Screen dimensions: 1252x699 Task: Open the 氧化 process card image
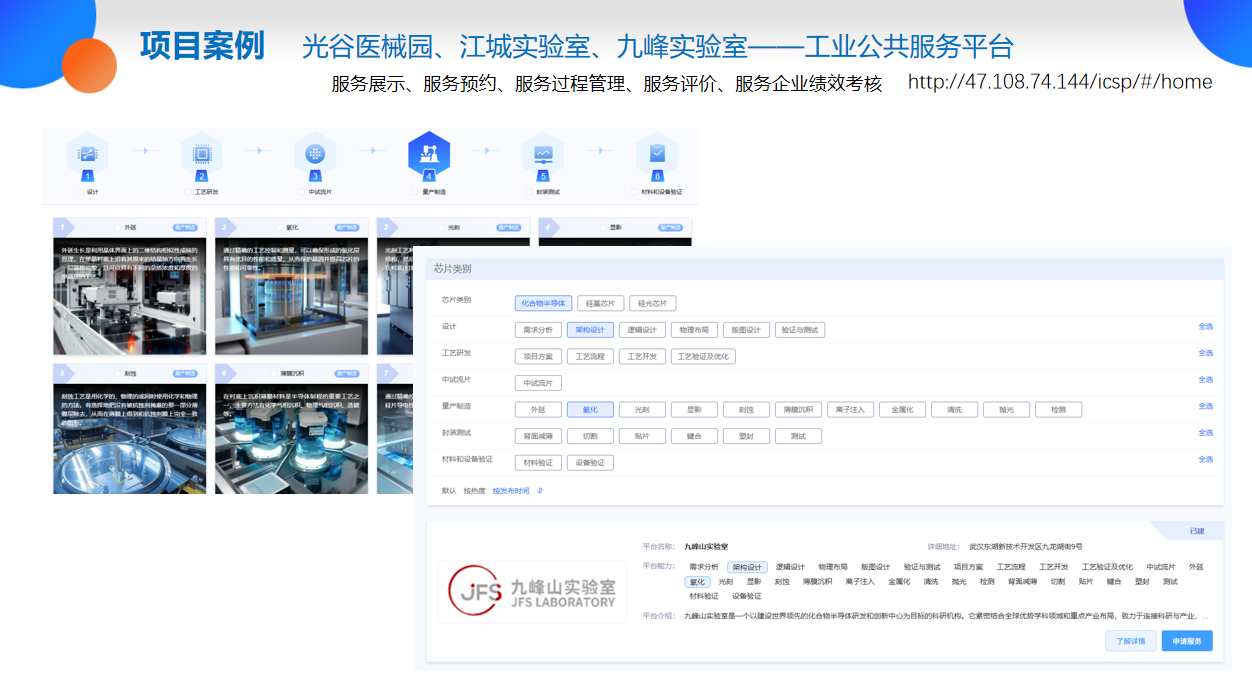point(292,296)
